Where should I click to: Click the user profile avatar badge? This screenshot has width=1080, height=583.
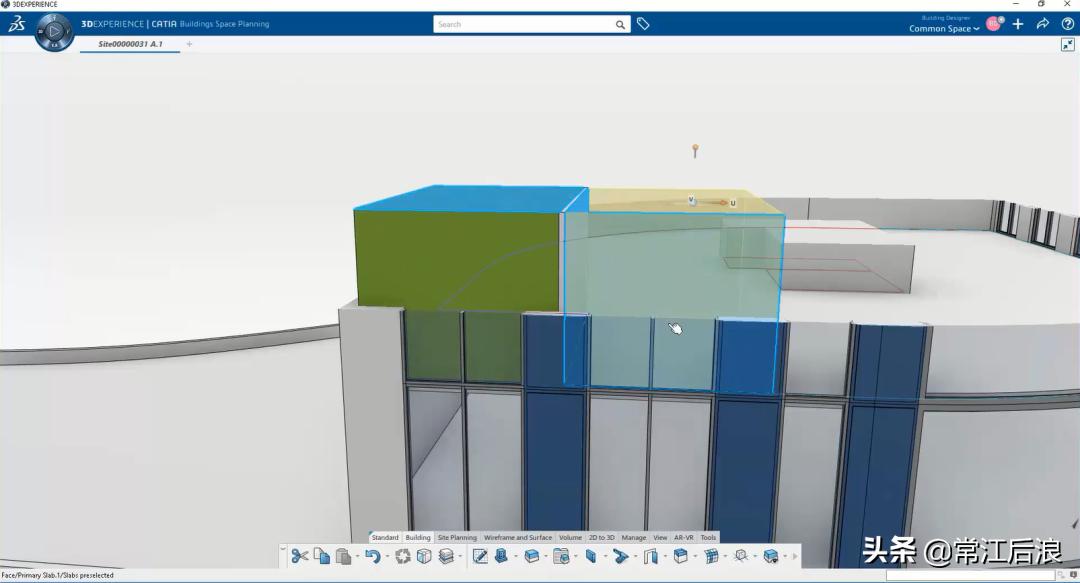(x=993, y=24)
